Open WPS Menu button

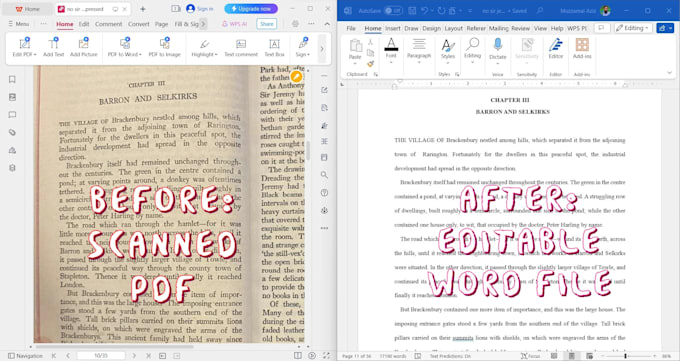(19, 24)
